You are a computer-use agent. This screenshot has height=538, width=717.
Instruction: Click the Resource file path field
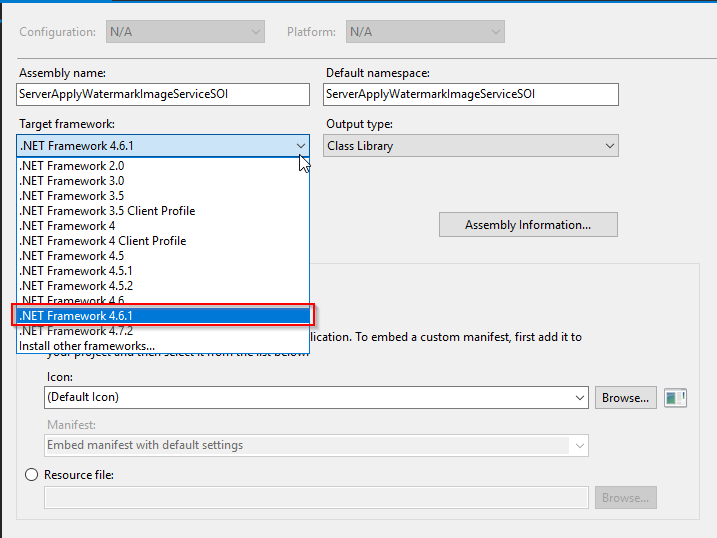coord(316,497)
